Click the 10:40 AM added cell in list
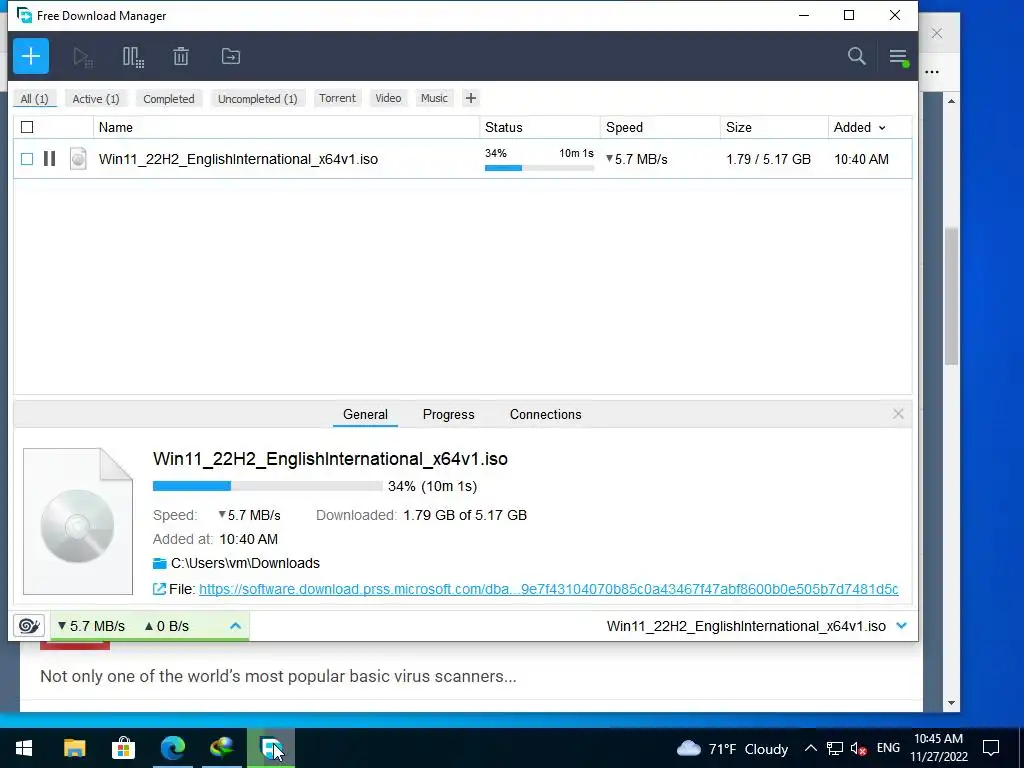1024x768 pixels. click(x=861, y=159)
